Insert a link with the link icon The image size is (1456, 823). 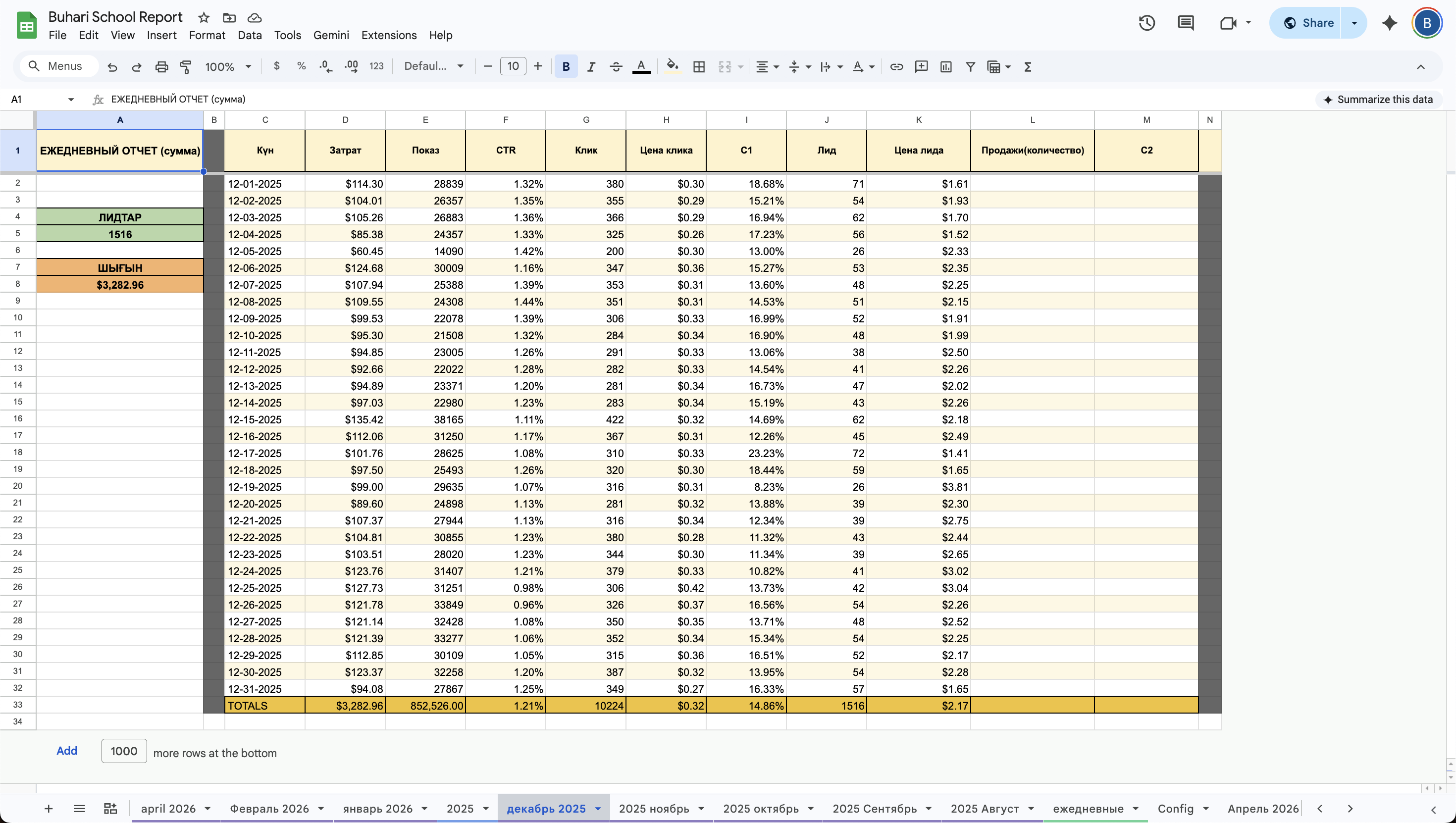tap(896, 67)
